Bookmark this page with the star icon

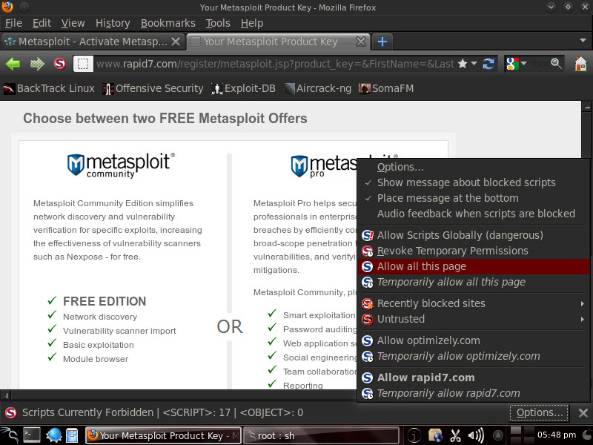(462, 64)
